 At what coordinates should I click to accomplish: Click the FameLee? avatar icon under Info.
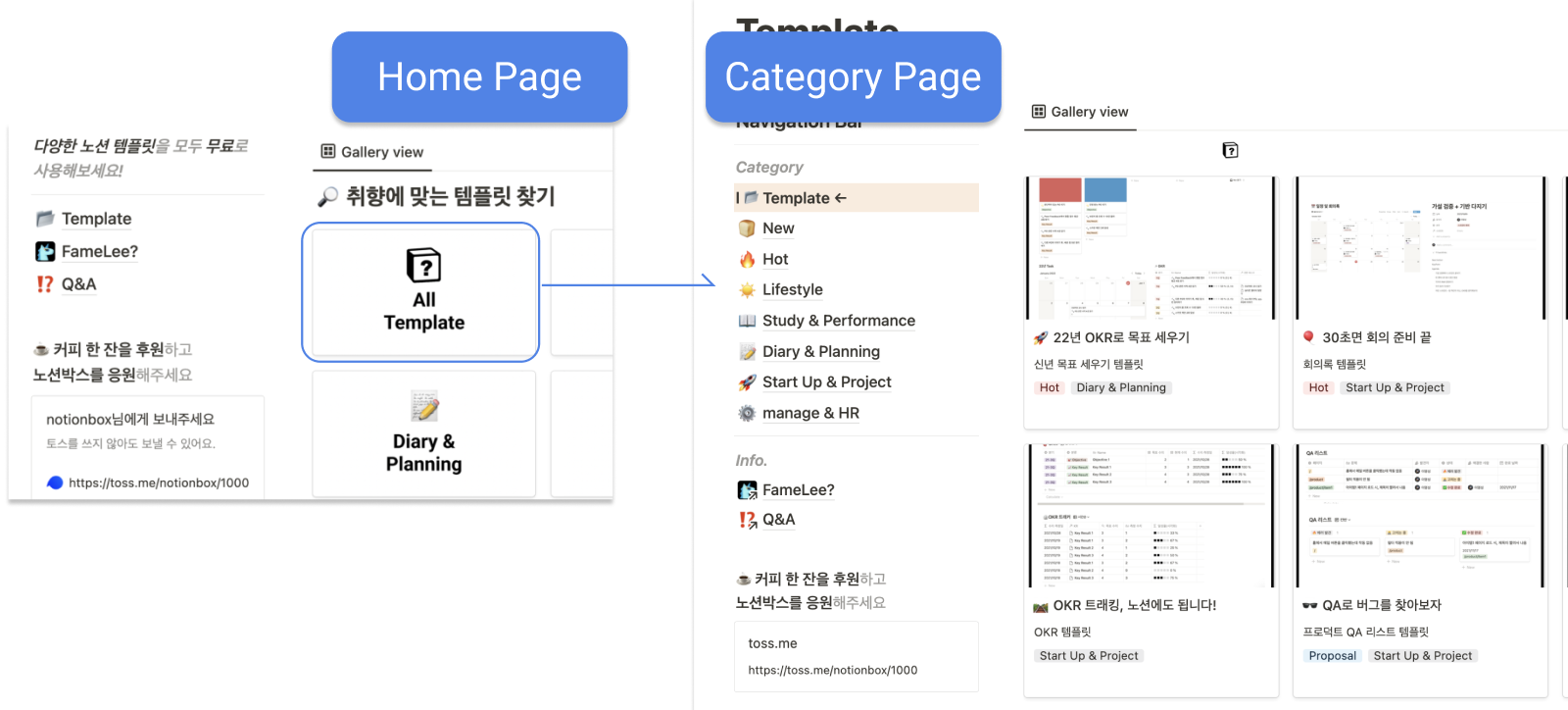(747, 490)
